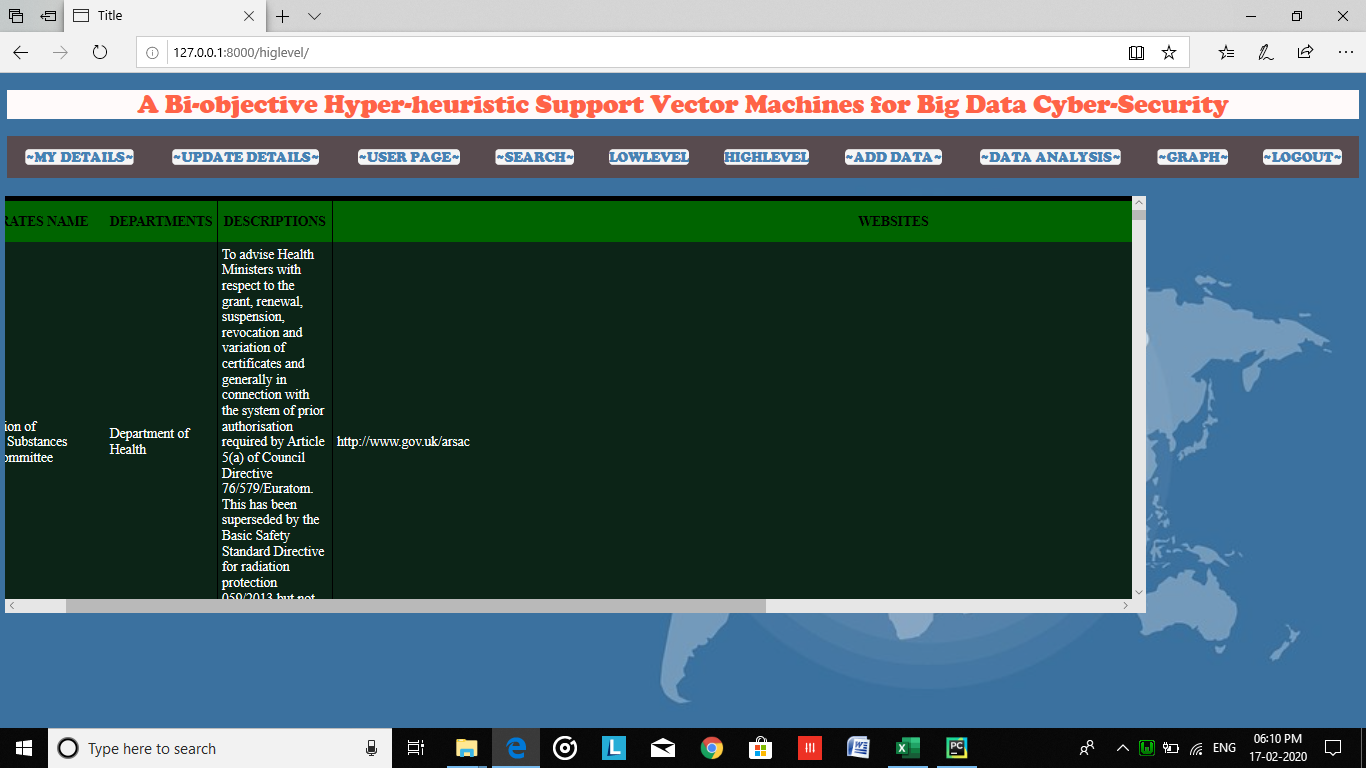Close the Title tab
1366x768 pixels.
[x=249, y=16]
